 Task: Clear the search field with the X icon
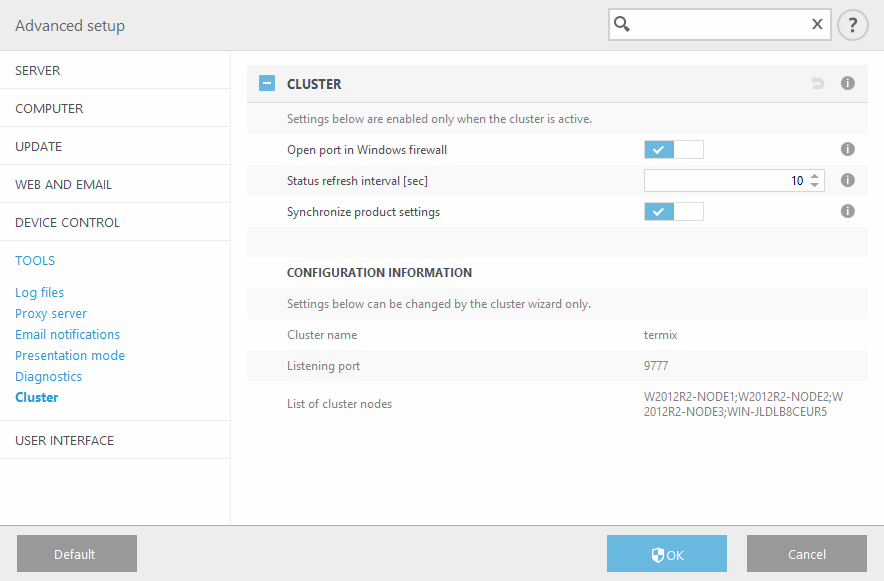817,23
